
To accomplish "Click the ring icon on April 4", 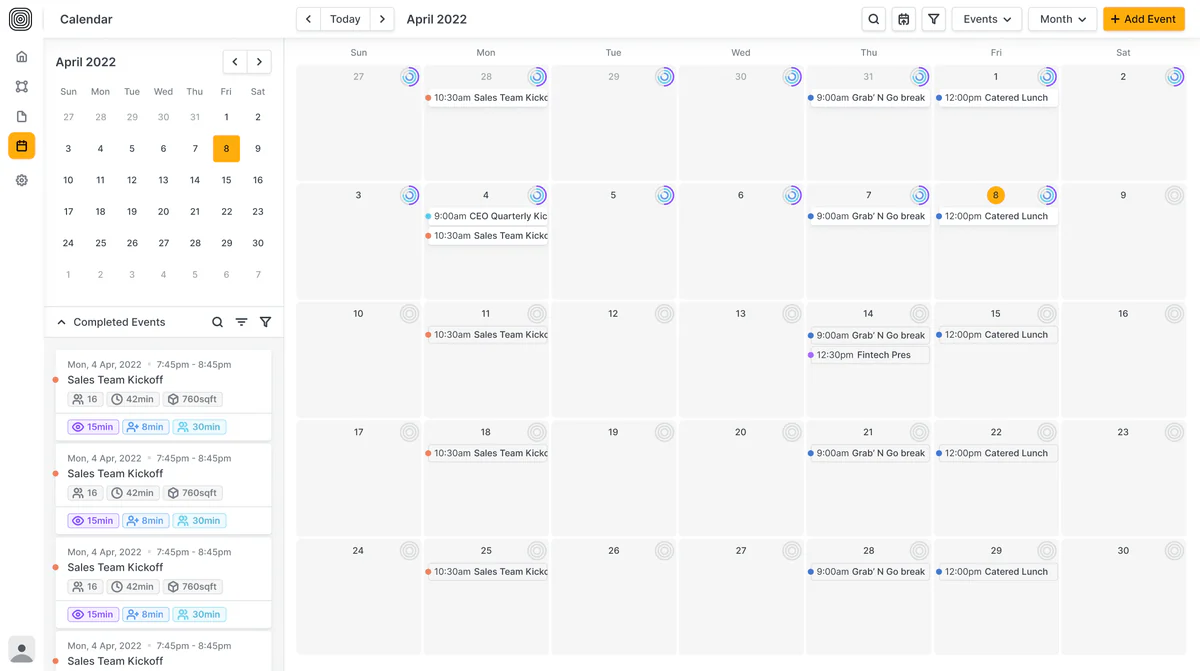I will [537, 196].
